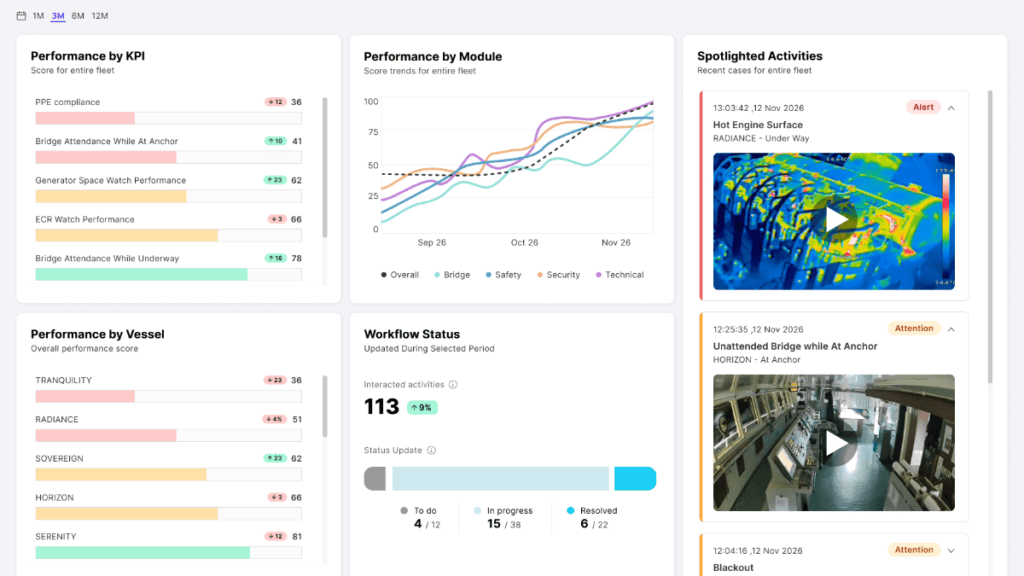This screenshot has height=576, width=1024.
Task: Click Bridge Attendance While At Anchor bar
Action: [x=168, y=157]
